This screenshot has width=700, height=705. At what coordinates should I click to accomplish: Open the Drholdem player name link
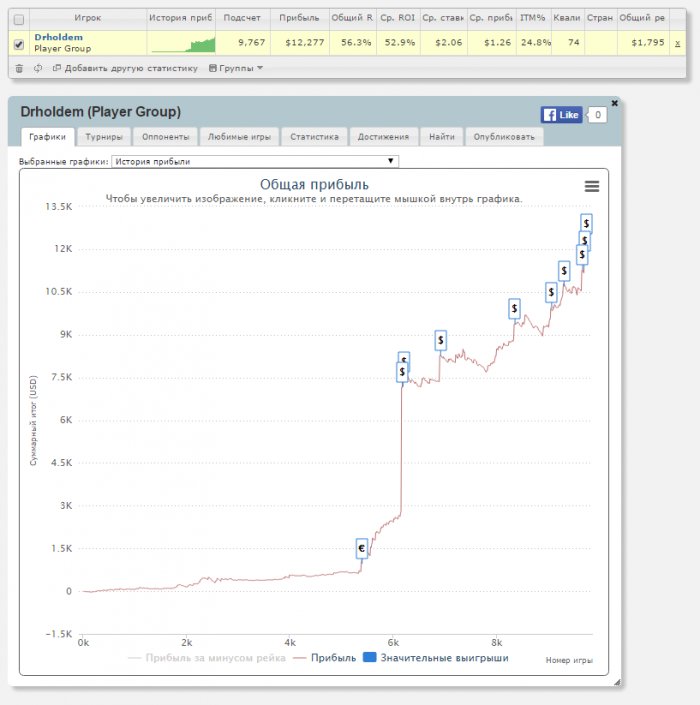(x=58, y=37)
